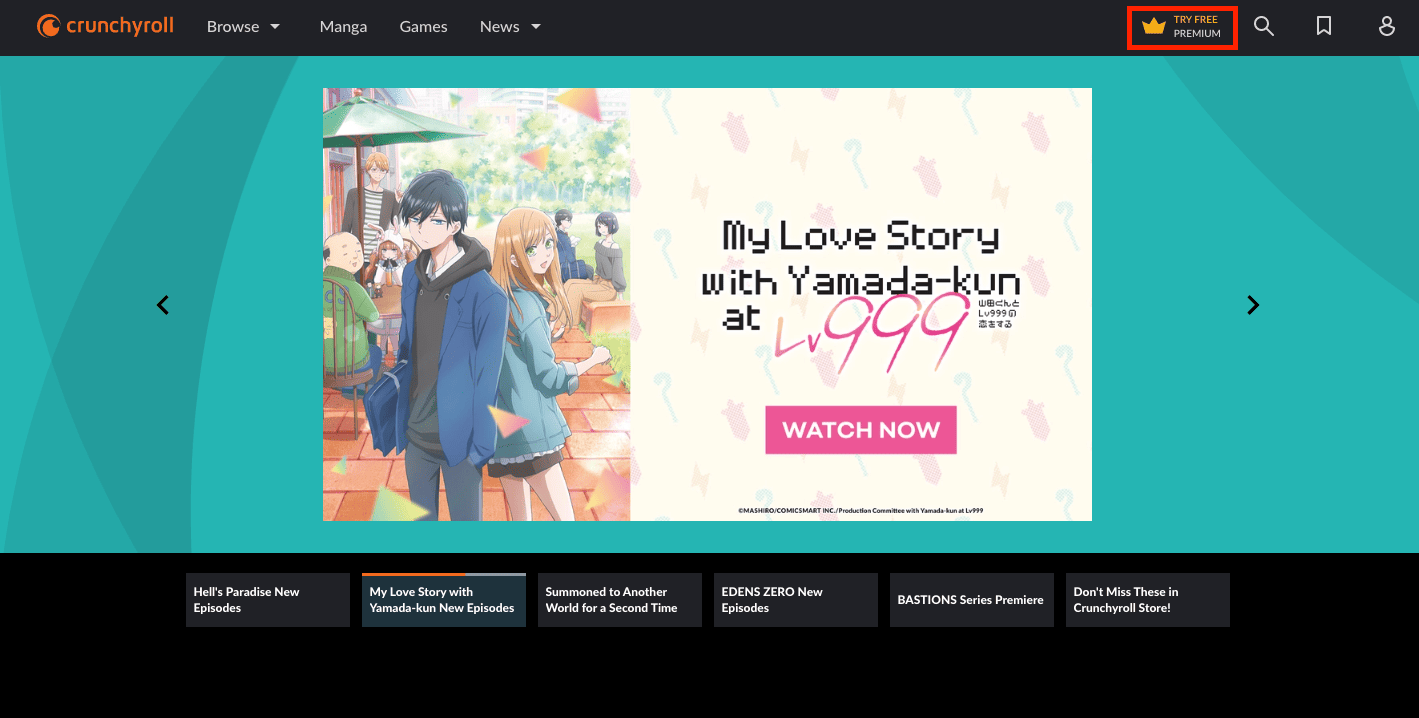Expand the Browse dropdown menu

[x=243, y=27]
